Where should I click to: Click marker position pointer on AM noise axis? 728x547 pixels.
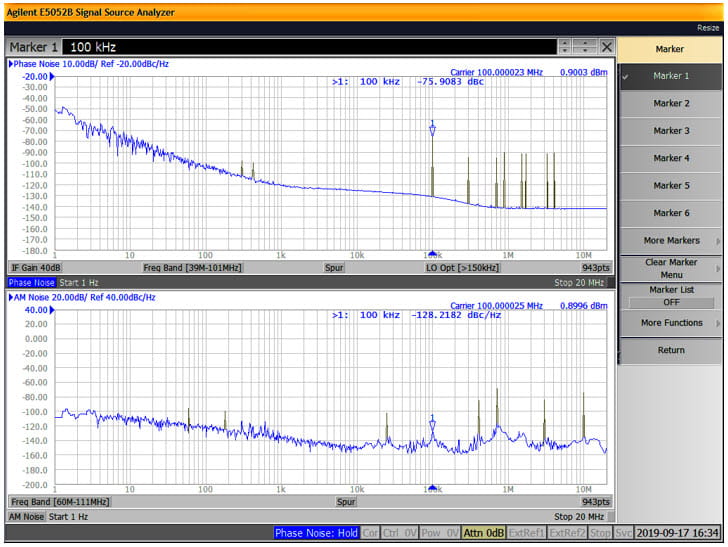[432, 488]
